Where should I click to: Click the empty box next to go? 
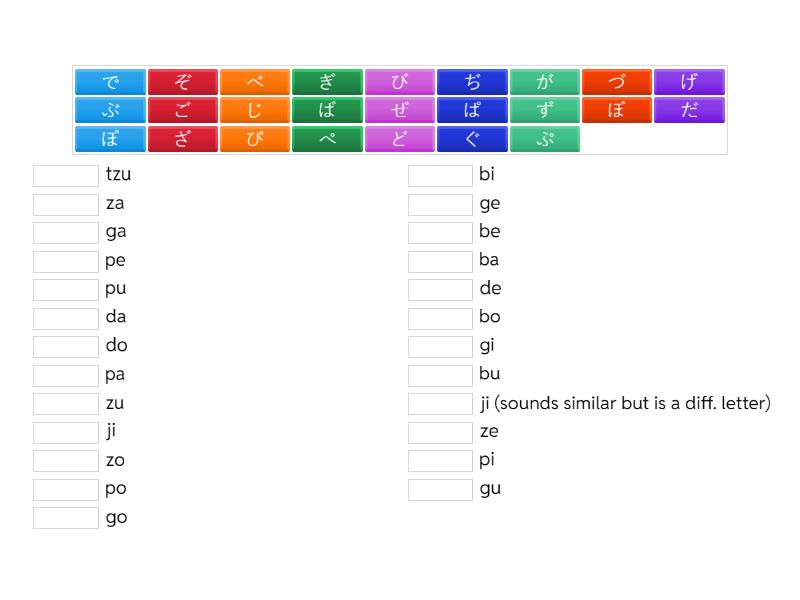pyautogui.click(x=66, y=518)
